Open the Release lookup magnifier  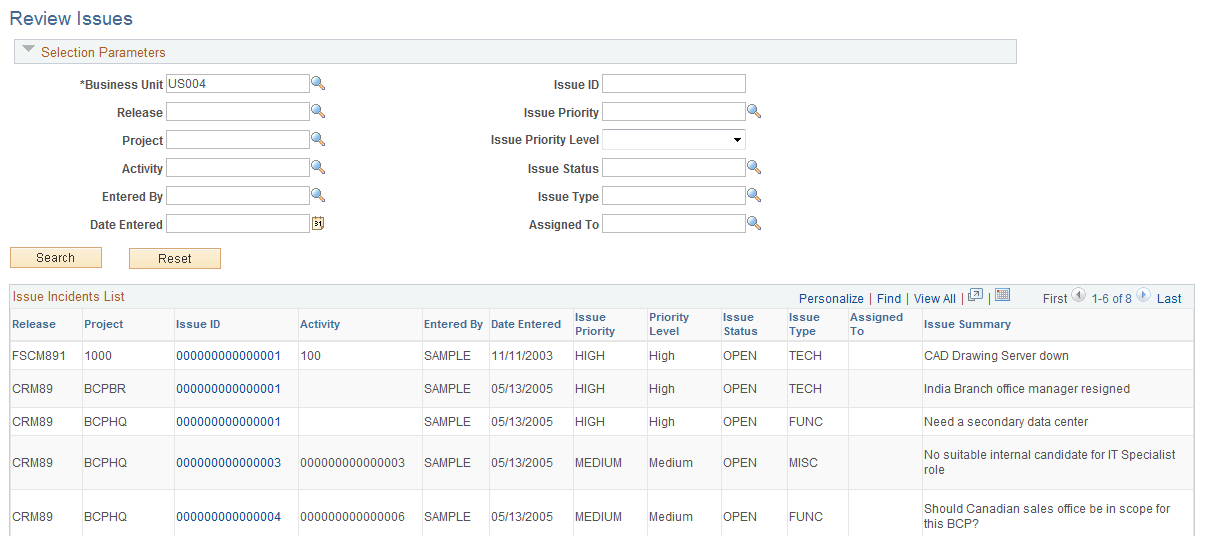(318, 112)
